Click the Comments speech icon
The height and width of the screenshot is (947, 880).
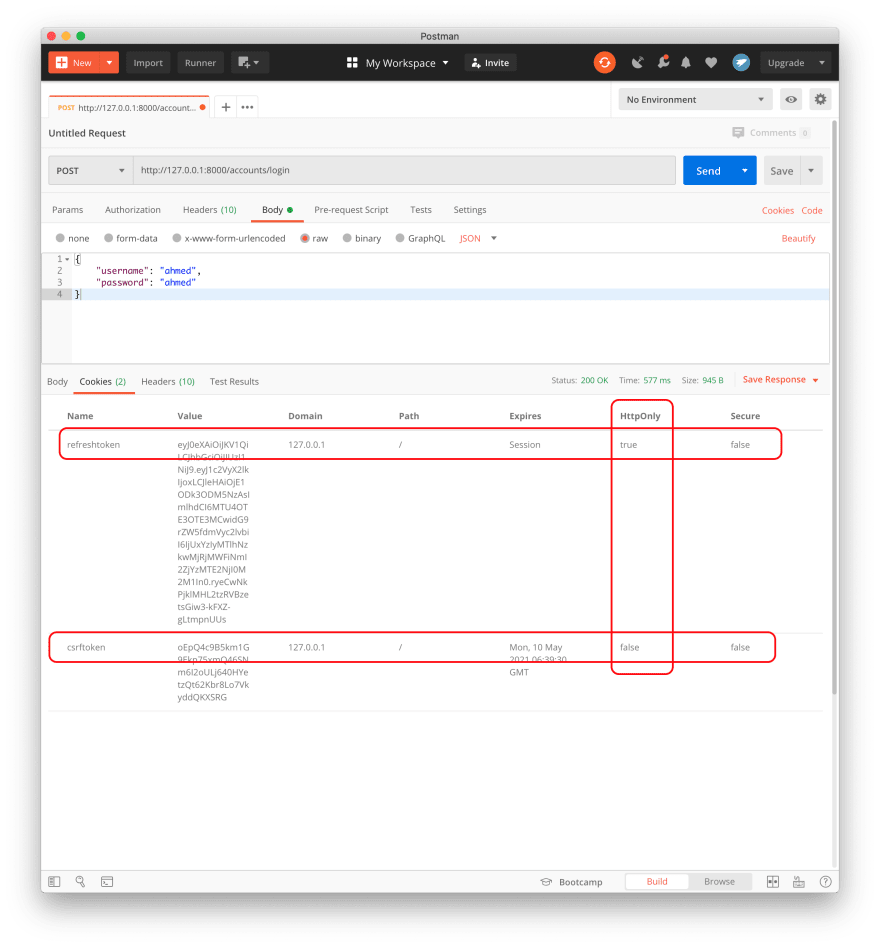pyautogui.click(x=737, y=132)
